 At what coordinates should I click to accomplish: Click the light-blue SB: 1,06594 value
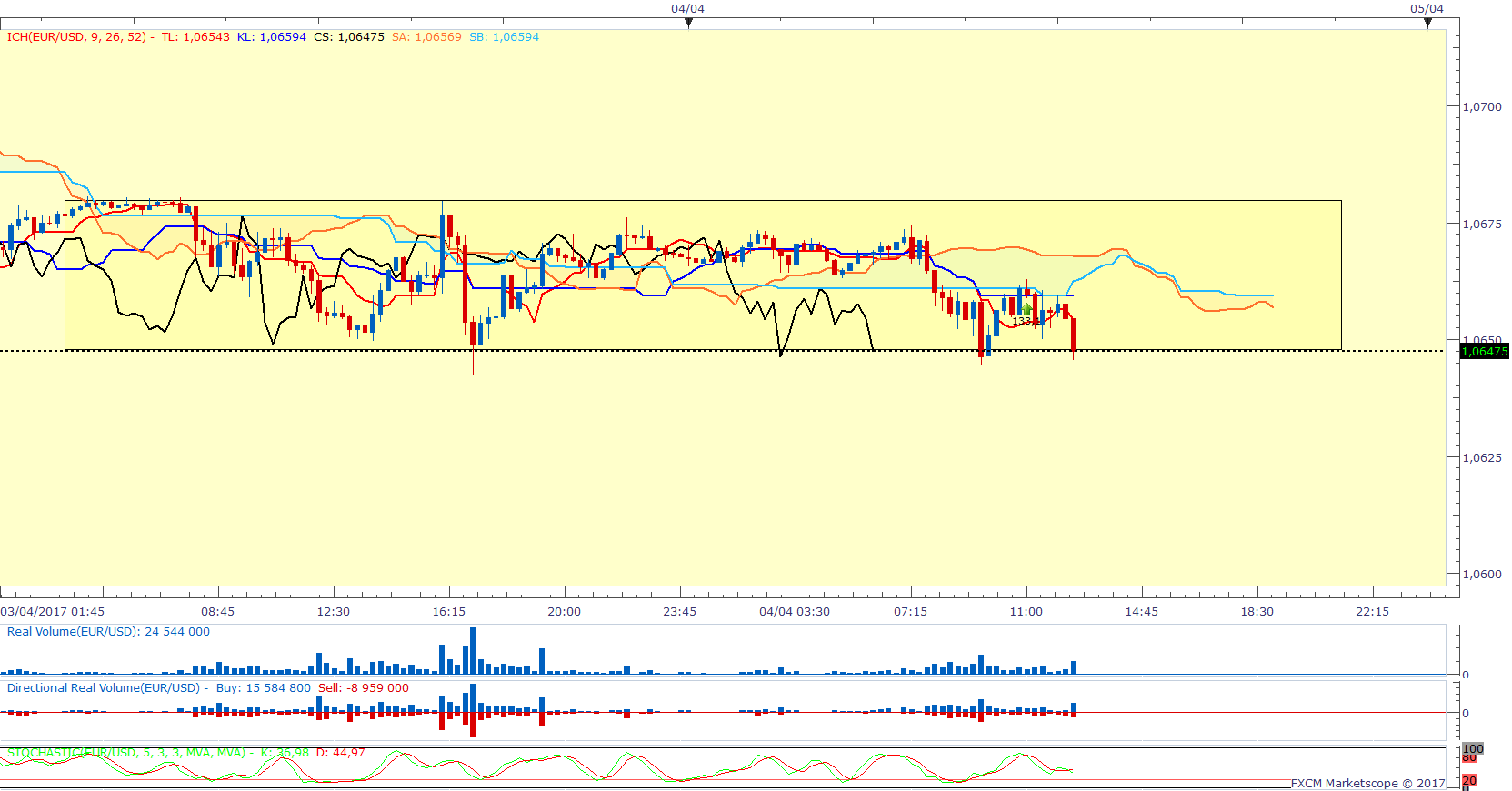tap(505, 37)
